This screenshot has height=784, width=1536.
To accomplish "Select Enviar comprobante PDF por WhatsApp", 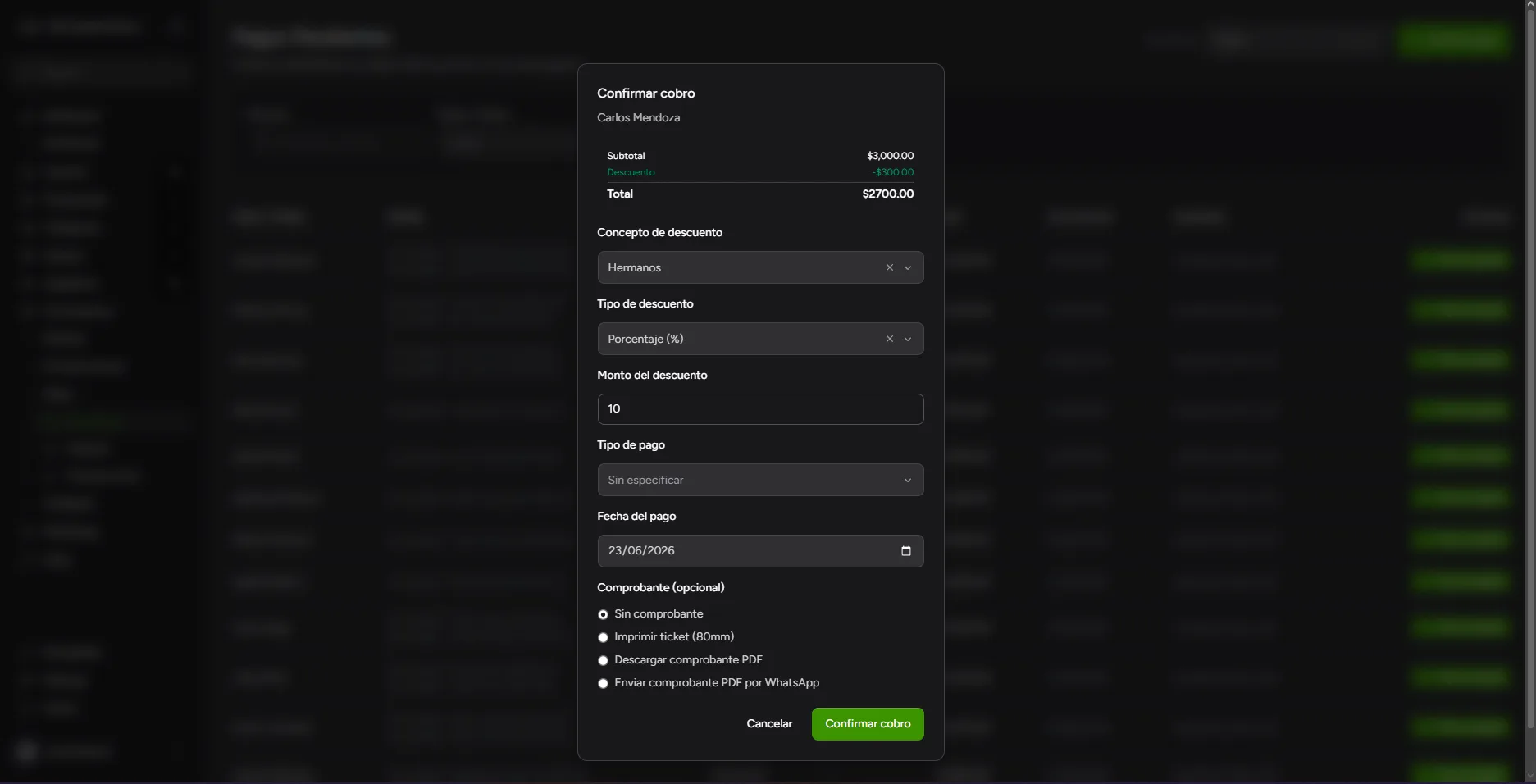I will coord(603,683).
